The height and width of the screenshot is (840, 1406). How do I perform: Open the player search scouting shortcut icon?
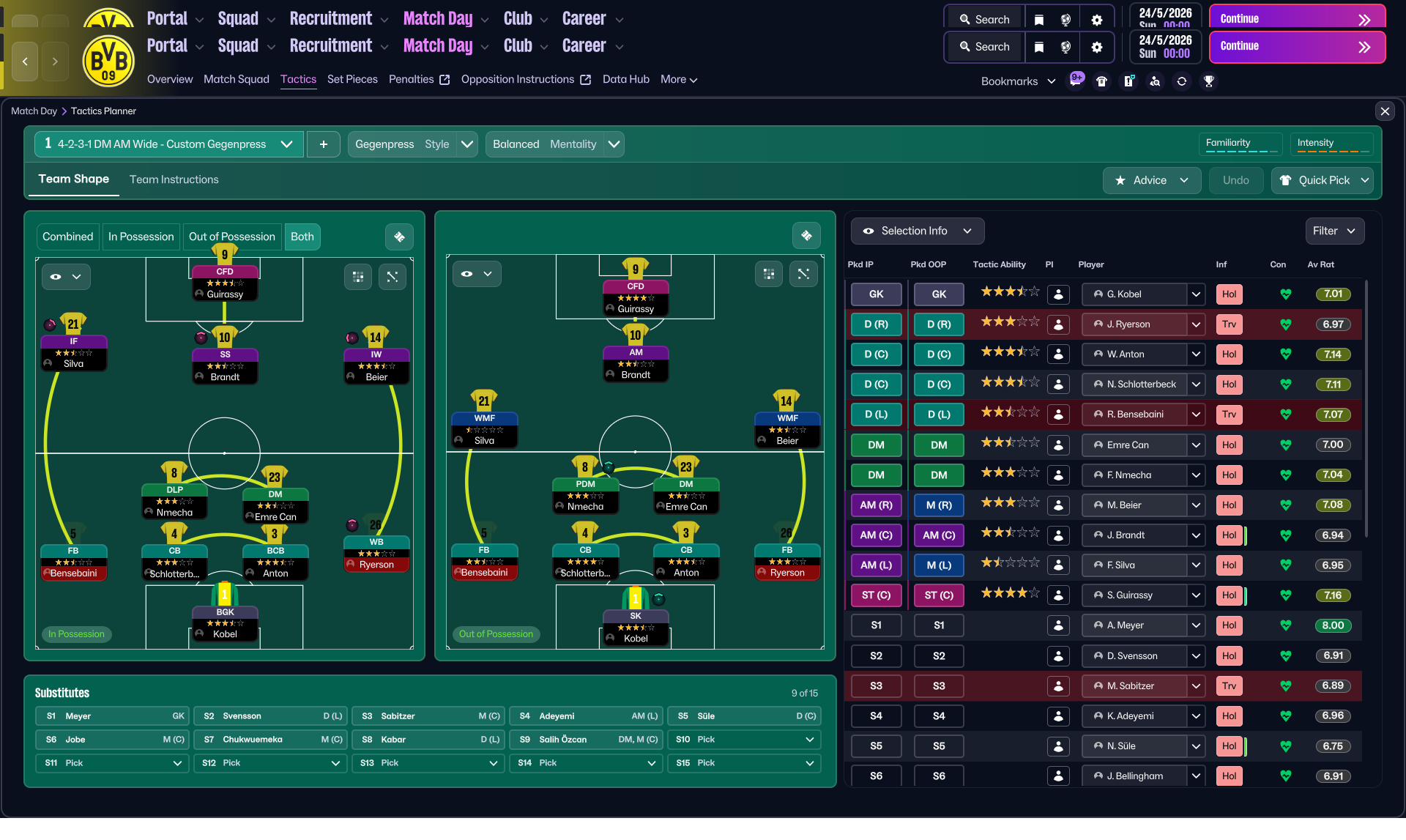click(1155, 81)
